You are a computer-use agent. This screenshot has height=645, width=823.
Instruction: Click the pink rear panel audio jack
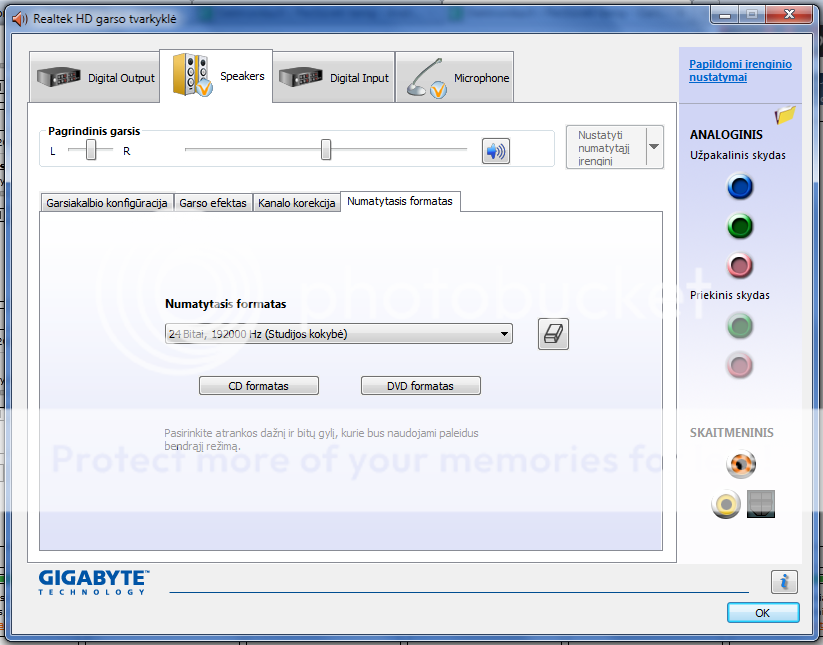point(739,266)
